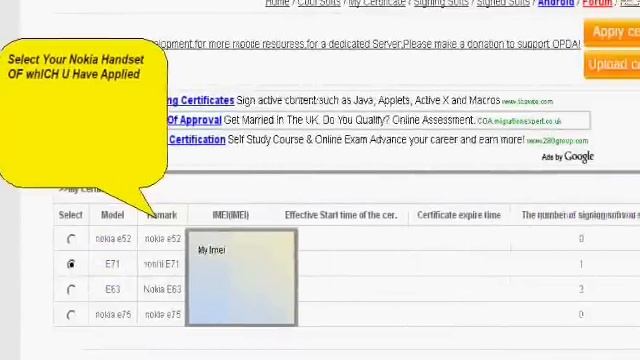Click signing count 0 in nokia e75 row

point(581,315)
